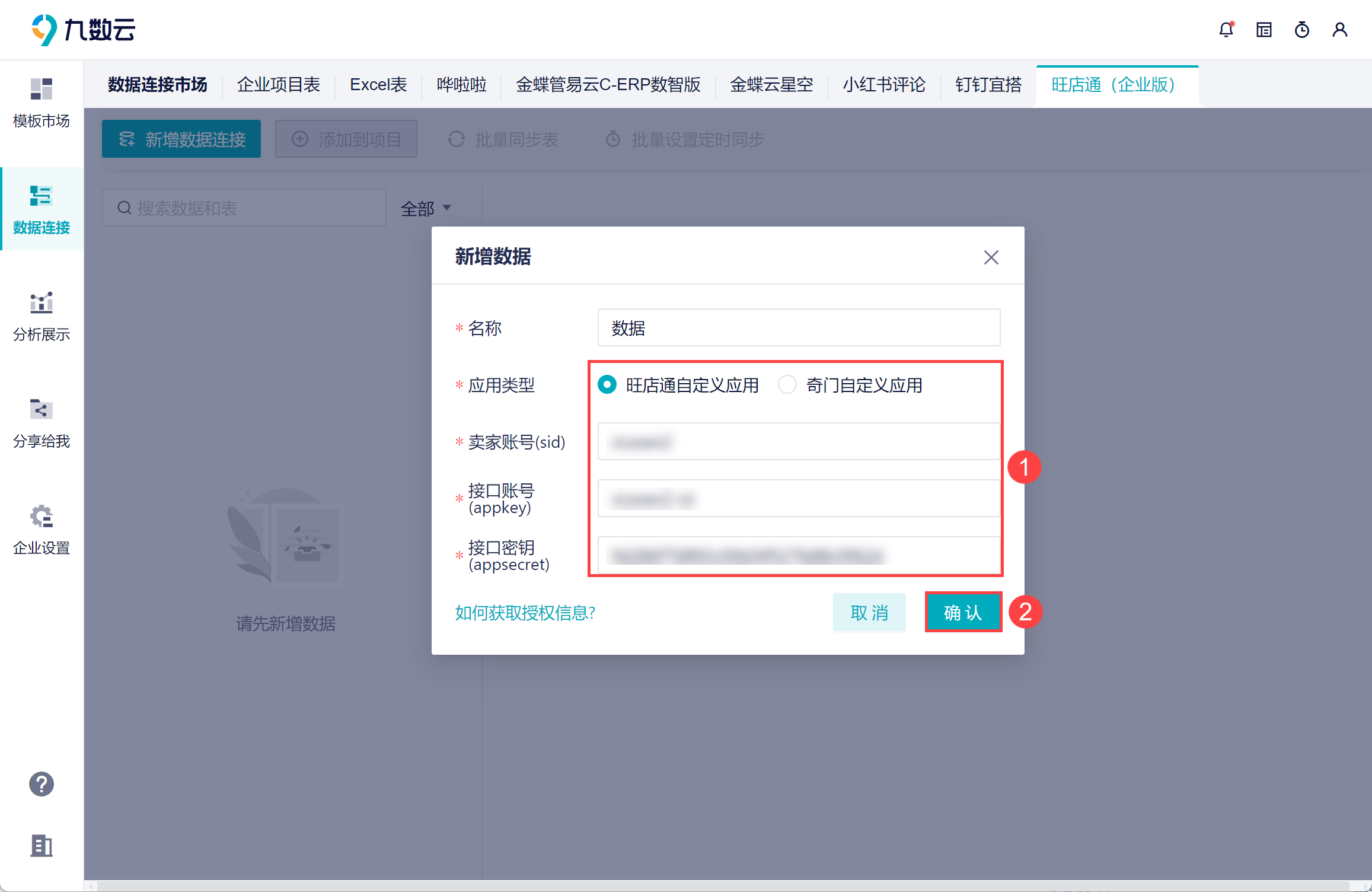Click the 卖家账号(sid) input field
1372x892 pixels.
click(x=799, y=442)
